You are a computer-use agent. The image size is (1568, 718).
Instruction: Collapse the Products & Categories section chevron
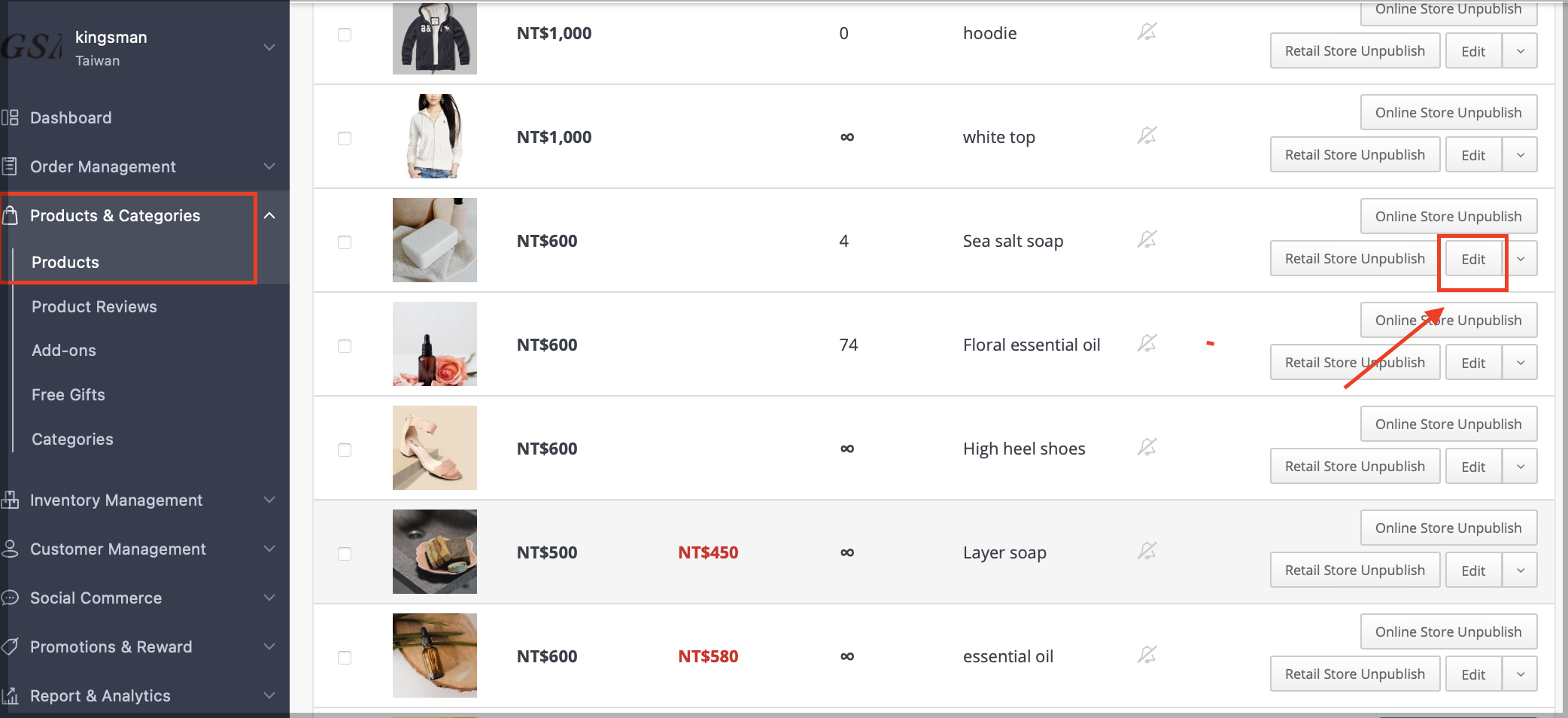coord(270,215)
